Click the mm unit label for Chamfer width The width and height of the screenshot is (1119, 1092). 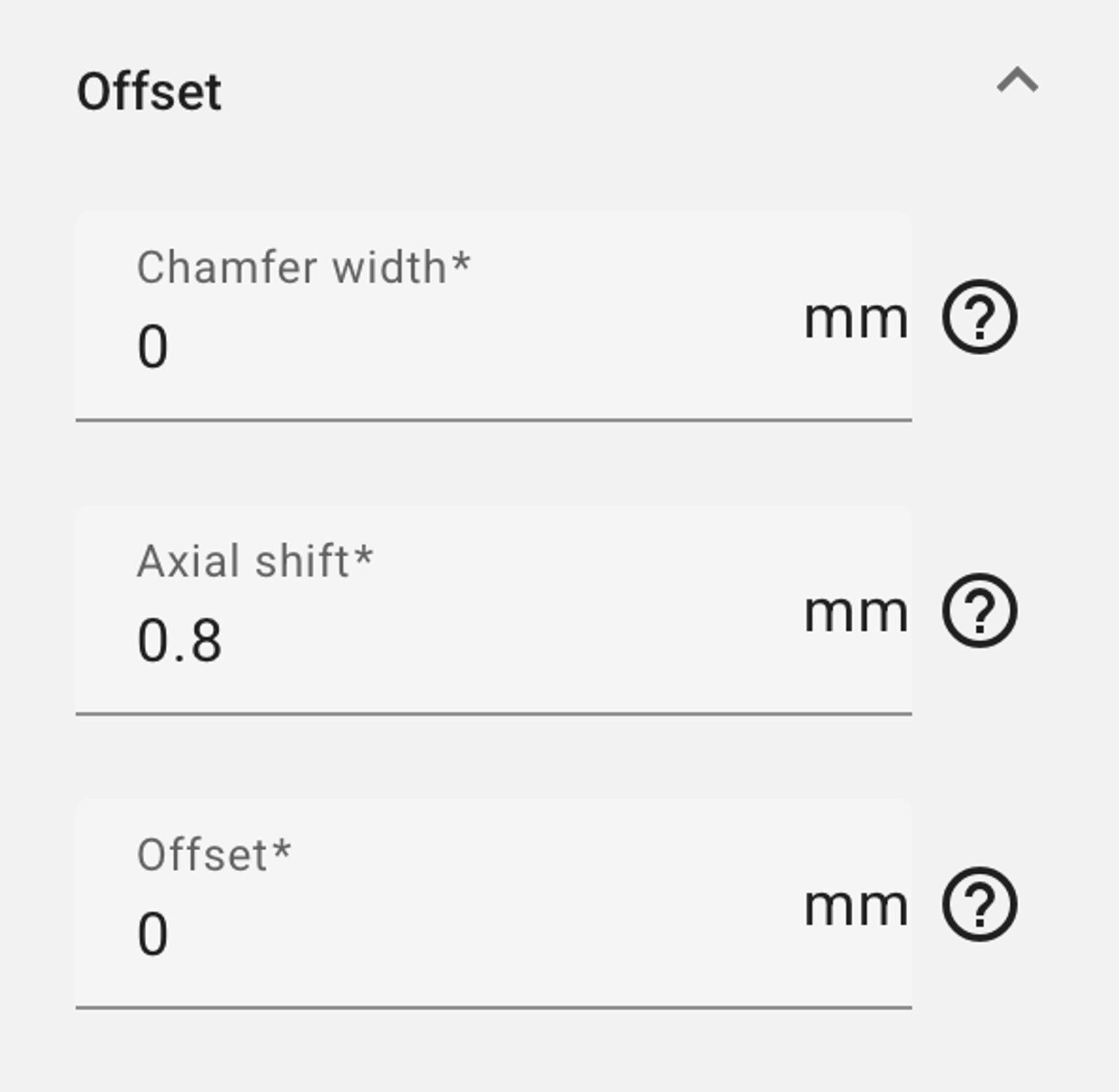855,318
